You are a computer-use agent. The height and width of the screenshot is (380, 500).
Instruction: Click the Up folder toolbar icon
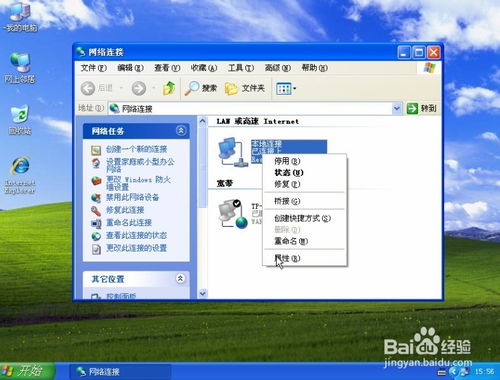click(169, 88)
